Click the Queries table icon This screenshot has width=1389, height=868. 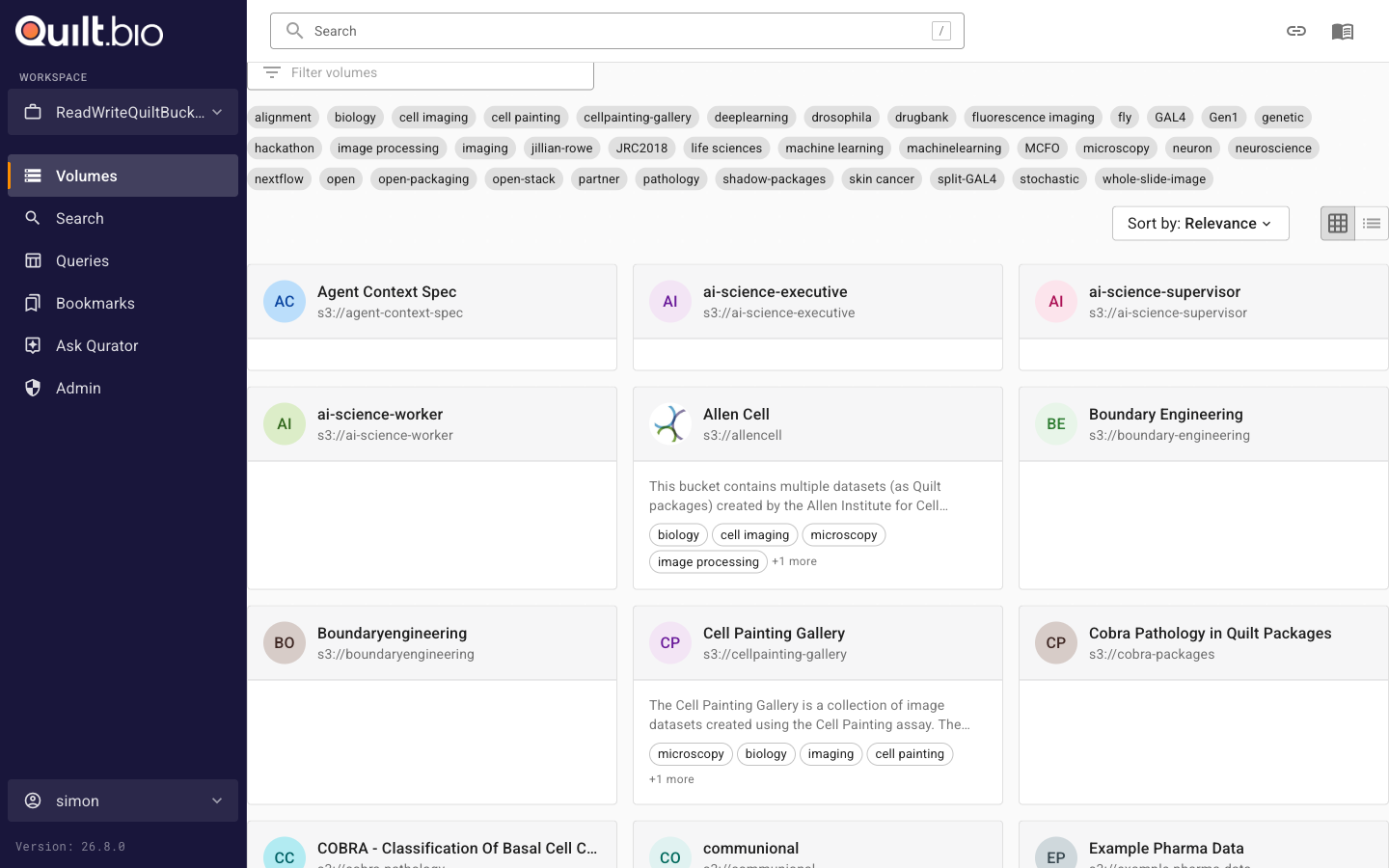33,260
